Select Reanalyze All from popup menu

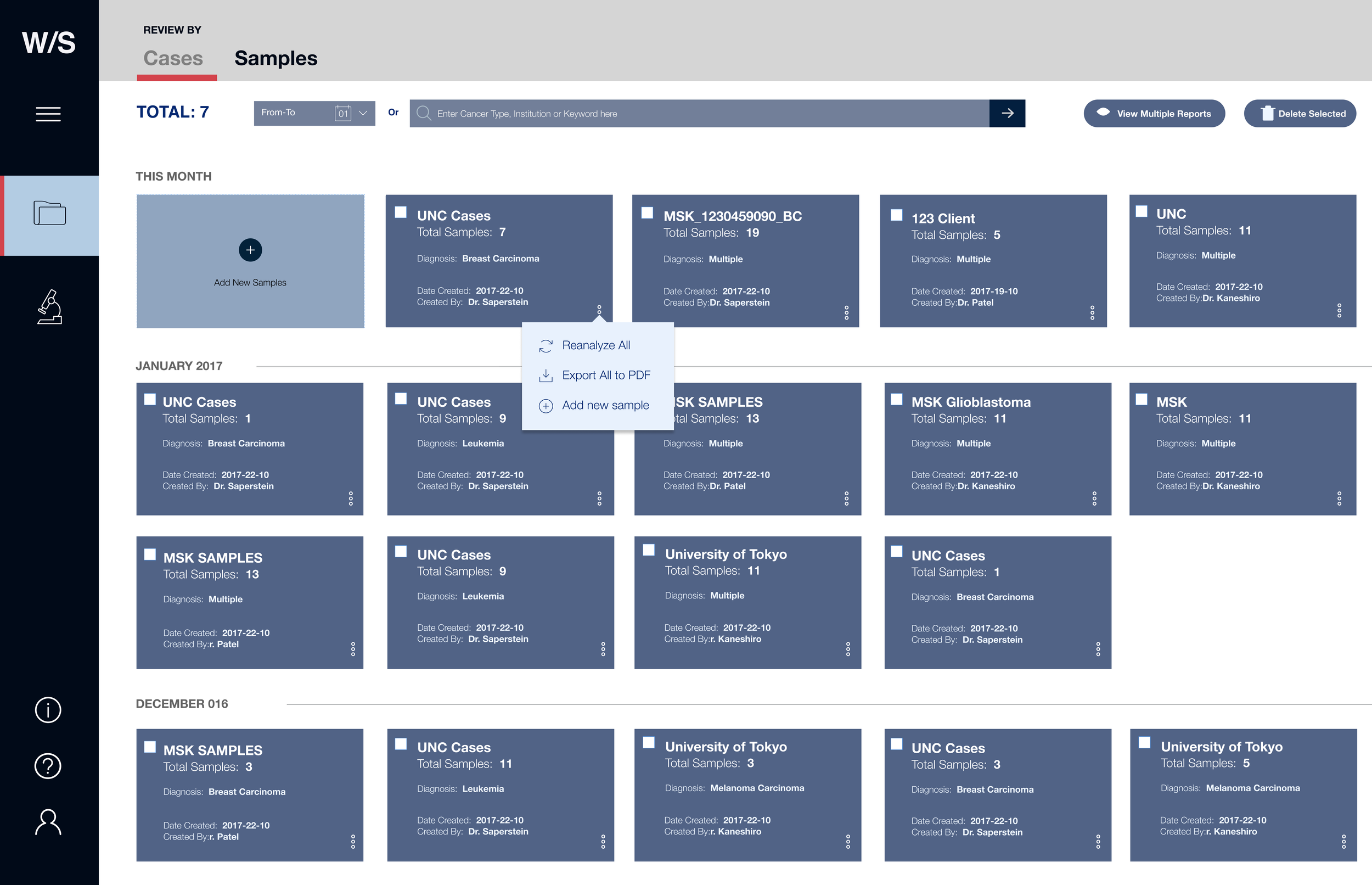595,345
